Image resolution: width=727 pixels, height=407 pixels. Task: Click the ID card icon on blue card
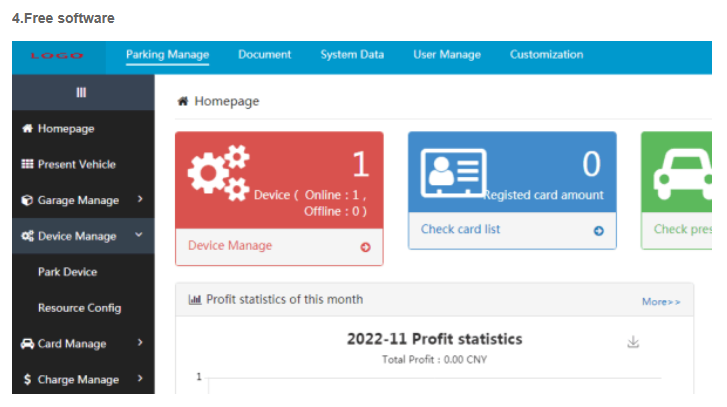point(453,174)
